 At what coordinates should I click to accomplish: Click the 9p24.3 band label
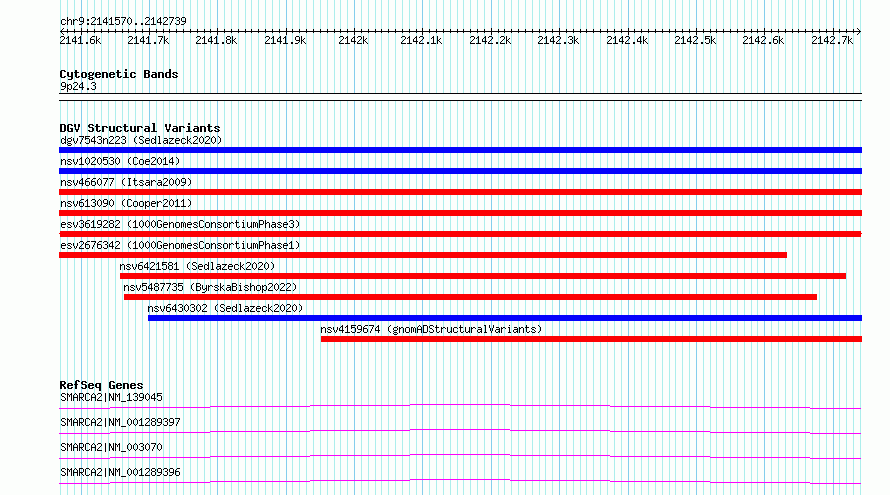pos(78,86)
